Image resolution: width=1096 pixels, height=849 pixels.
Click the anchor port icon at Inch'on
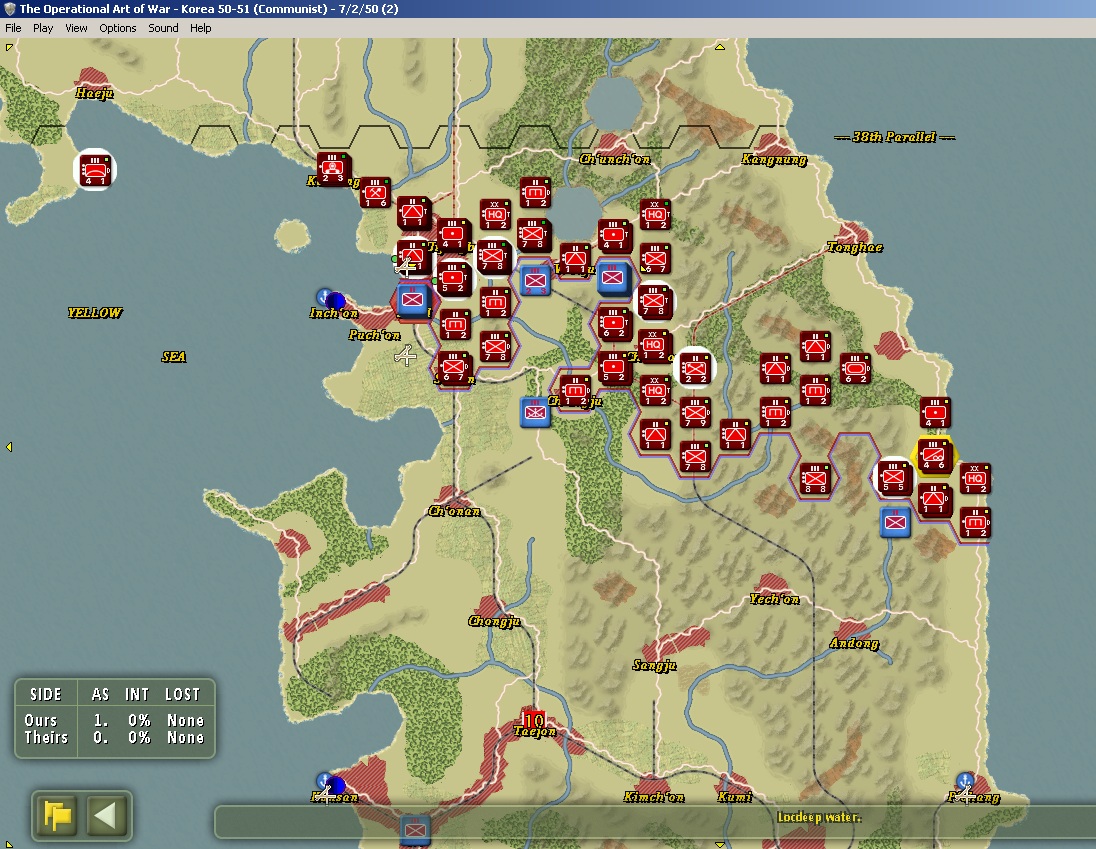point(324,296)
